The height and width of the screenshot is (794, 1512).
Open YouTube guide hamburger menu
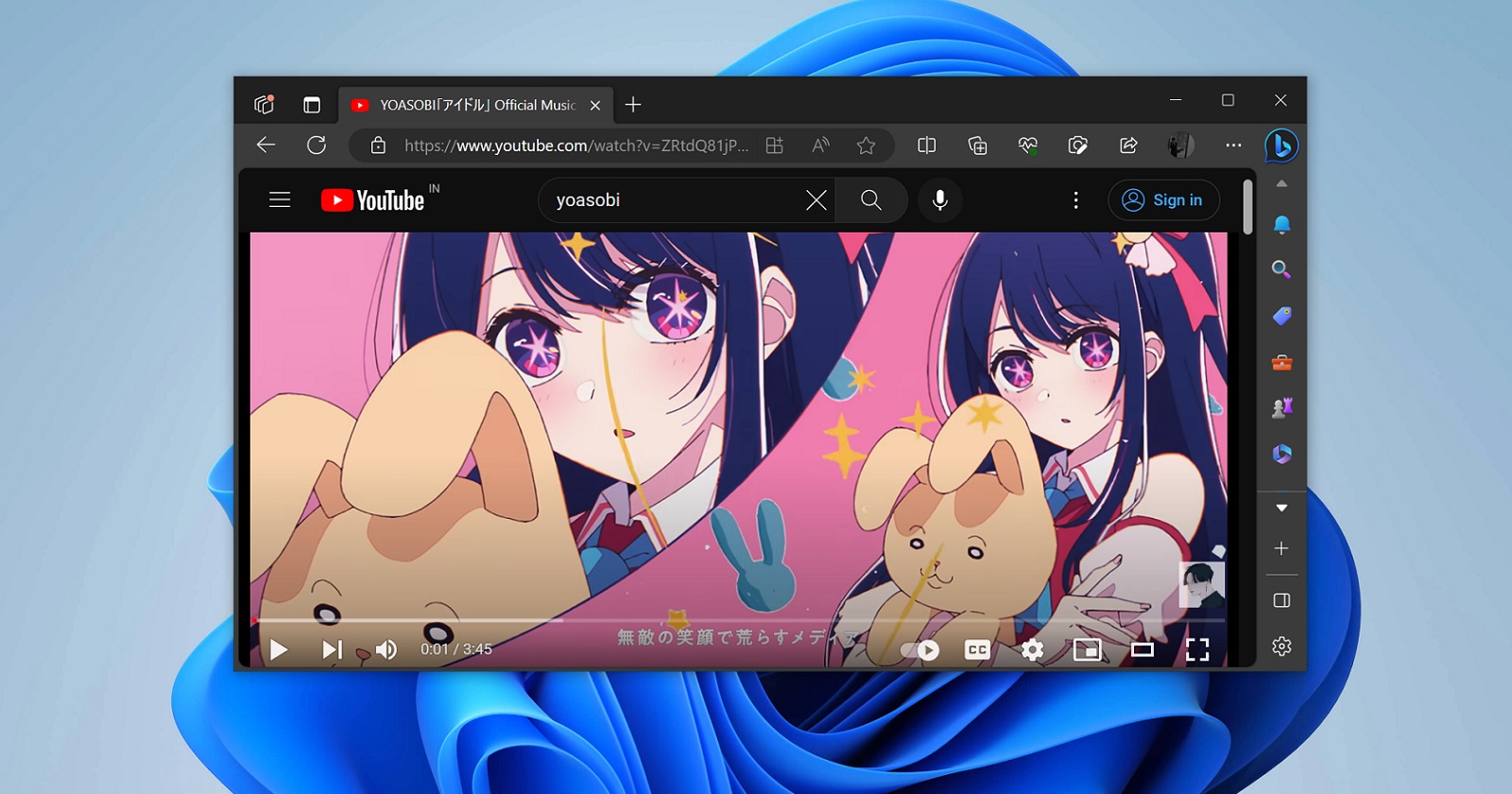pyautogui.click(x=280, y=199)
